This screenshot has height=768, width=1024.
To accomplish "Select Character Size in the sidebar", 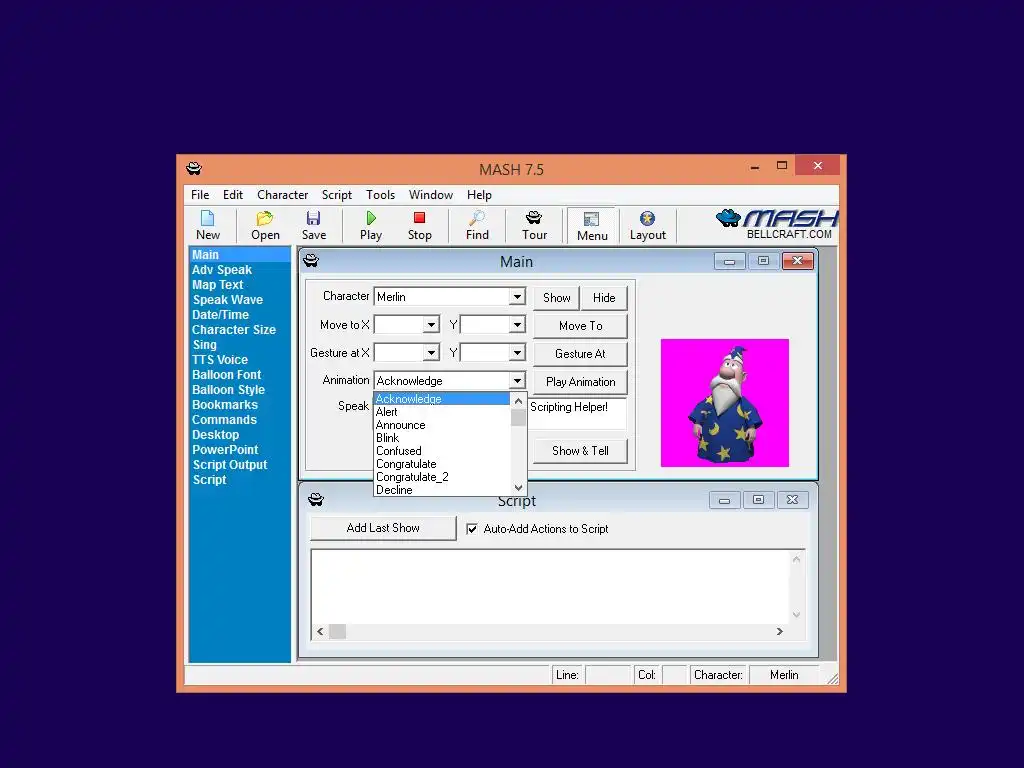I will (234, 330).
